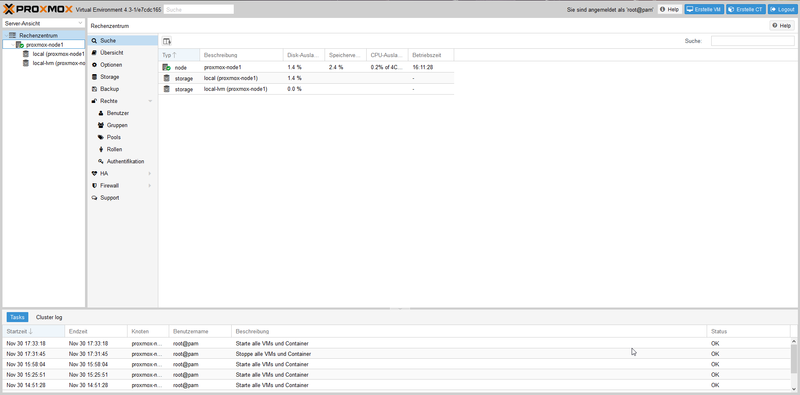
Task: Click the Erstelle CT button
Action: click(745, 9)
